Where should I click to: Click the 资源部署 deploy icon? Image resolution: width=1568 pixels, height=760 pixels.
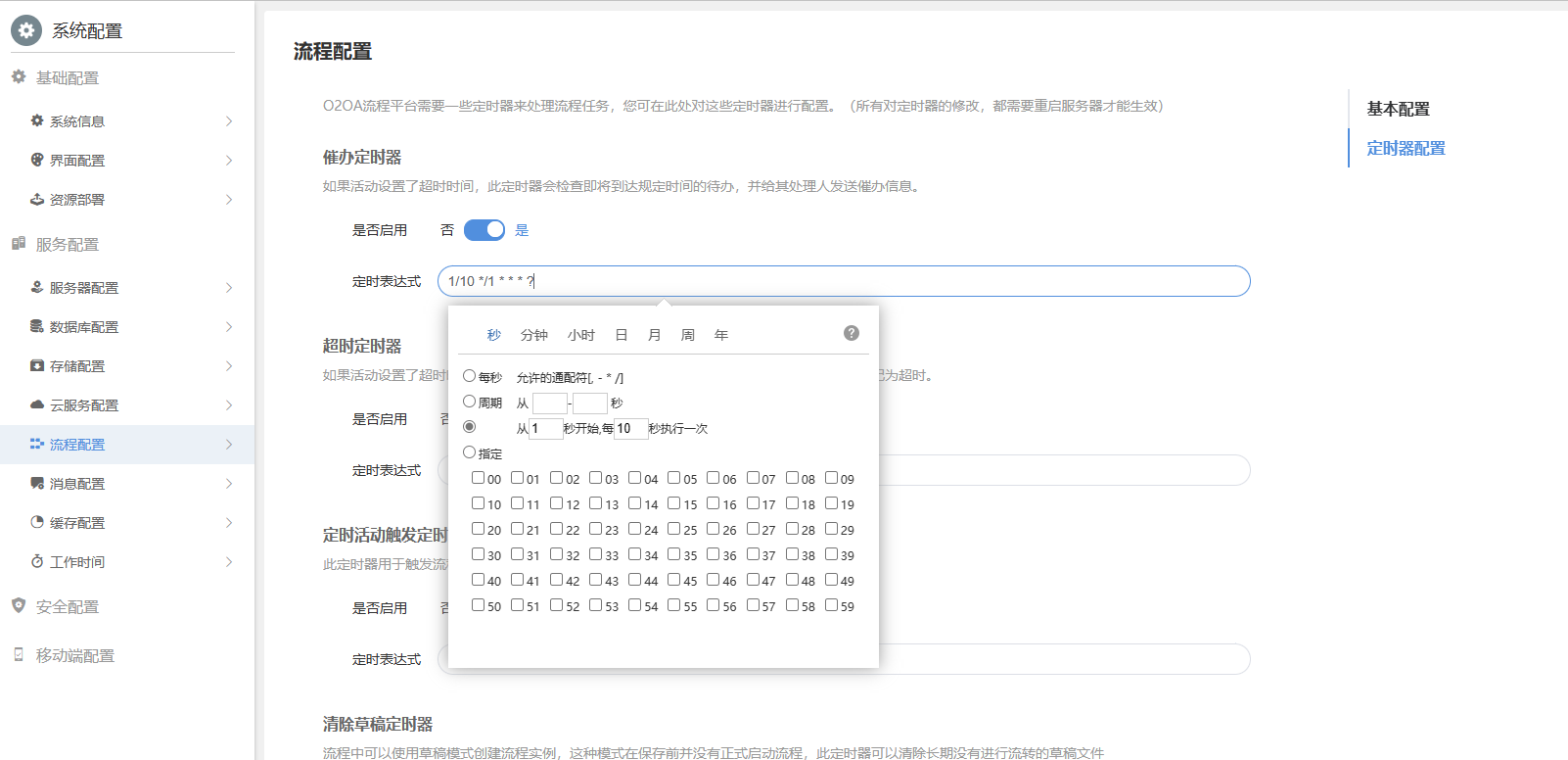[37, 199]
